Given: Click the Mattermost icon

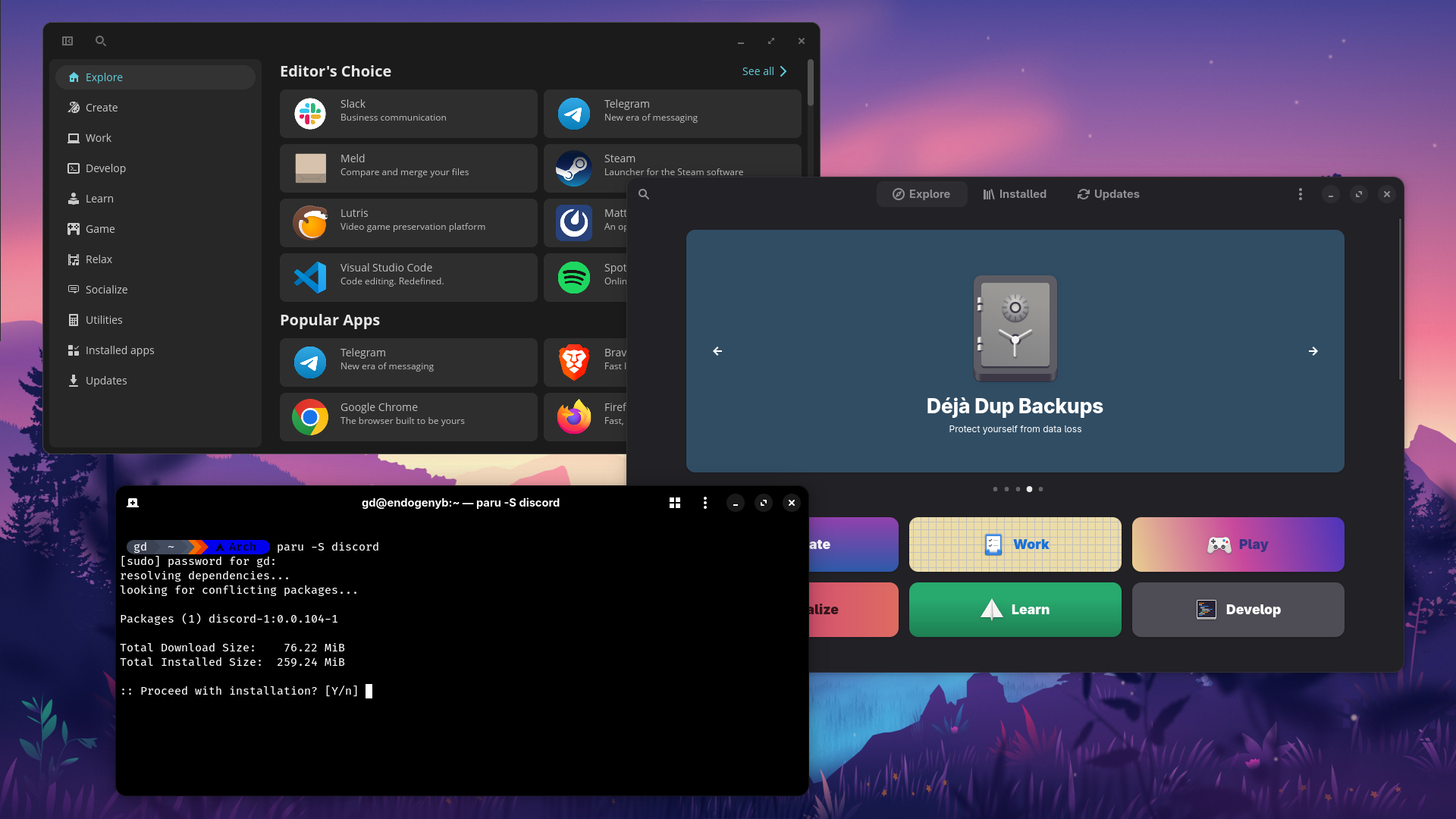Looking at the screenshot, I should coord(574,223).
